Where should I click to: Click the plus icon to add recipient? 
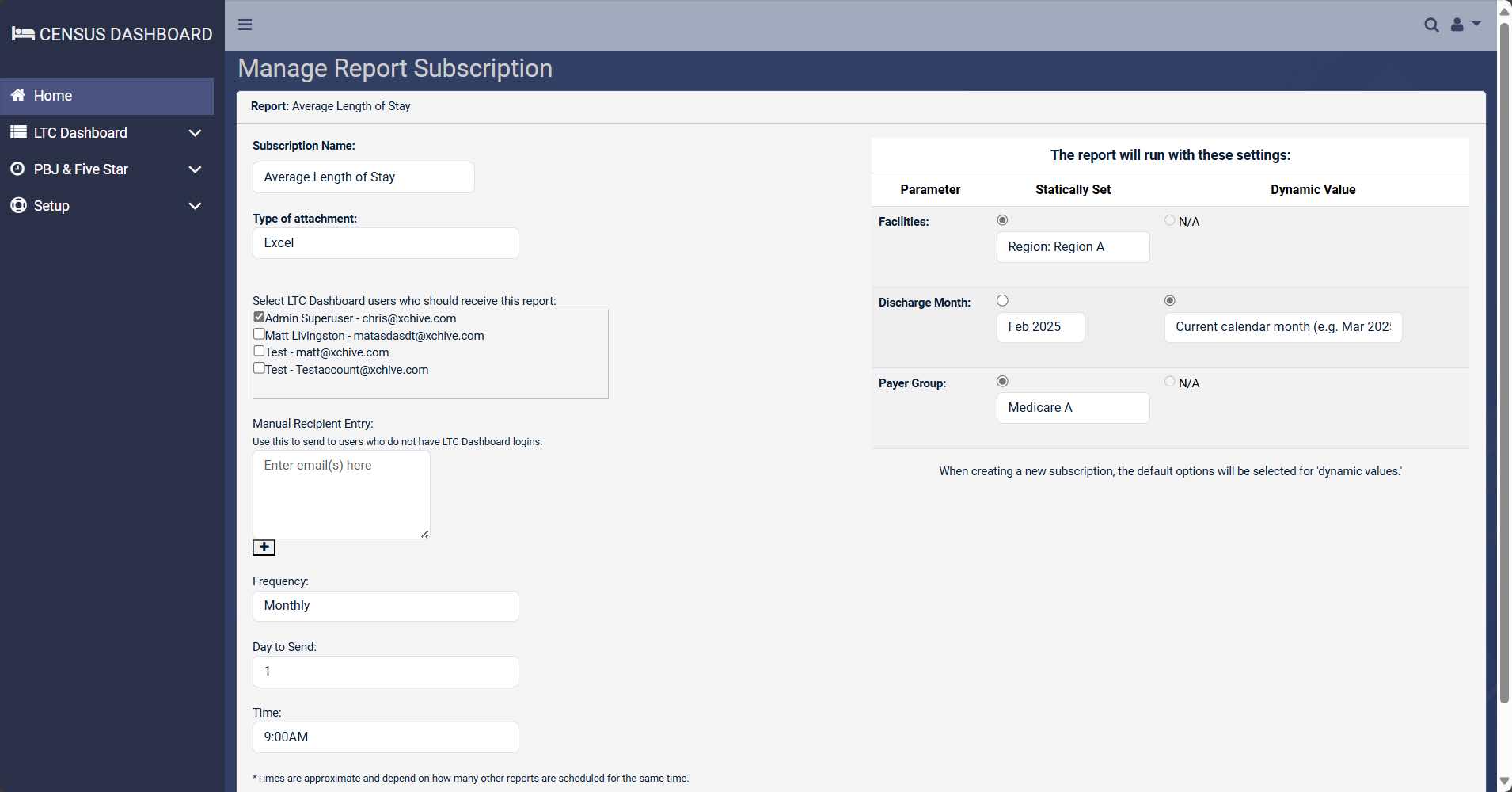point(264,547)
